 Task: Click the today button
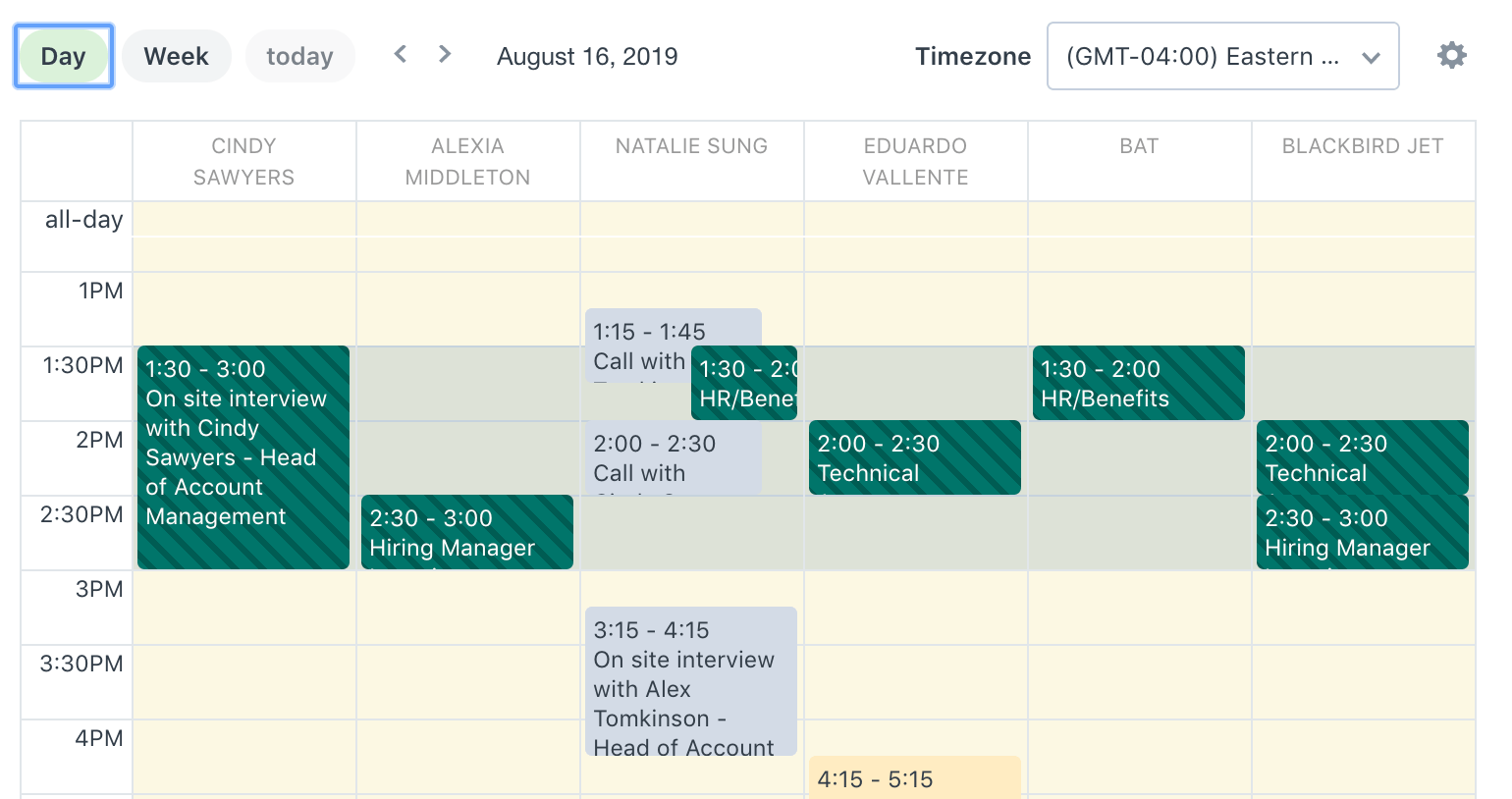[299, 55]
